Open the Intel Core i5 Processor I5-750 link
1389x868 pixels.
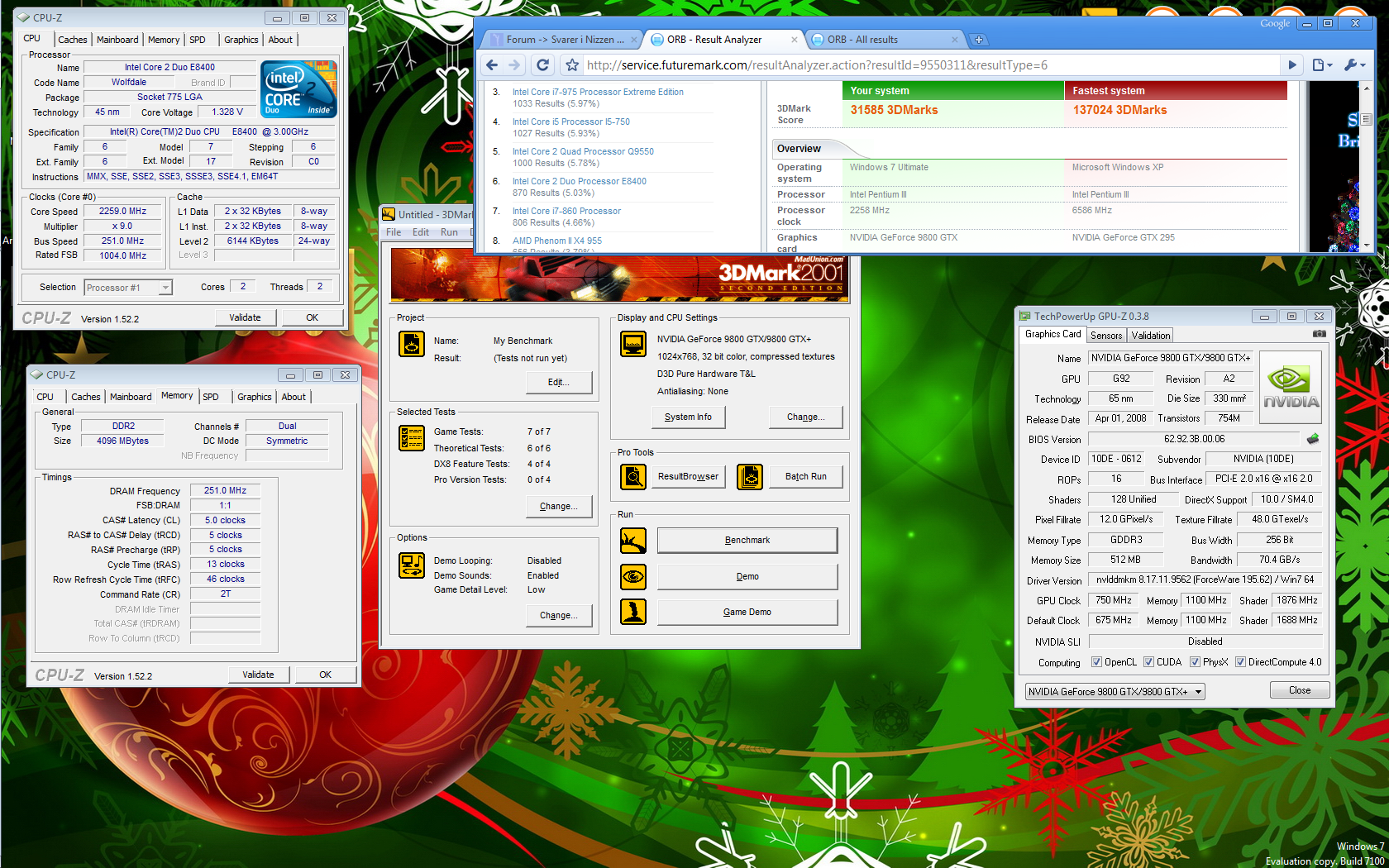point(571,122)
